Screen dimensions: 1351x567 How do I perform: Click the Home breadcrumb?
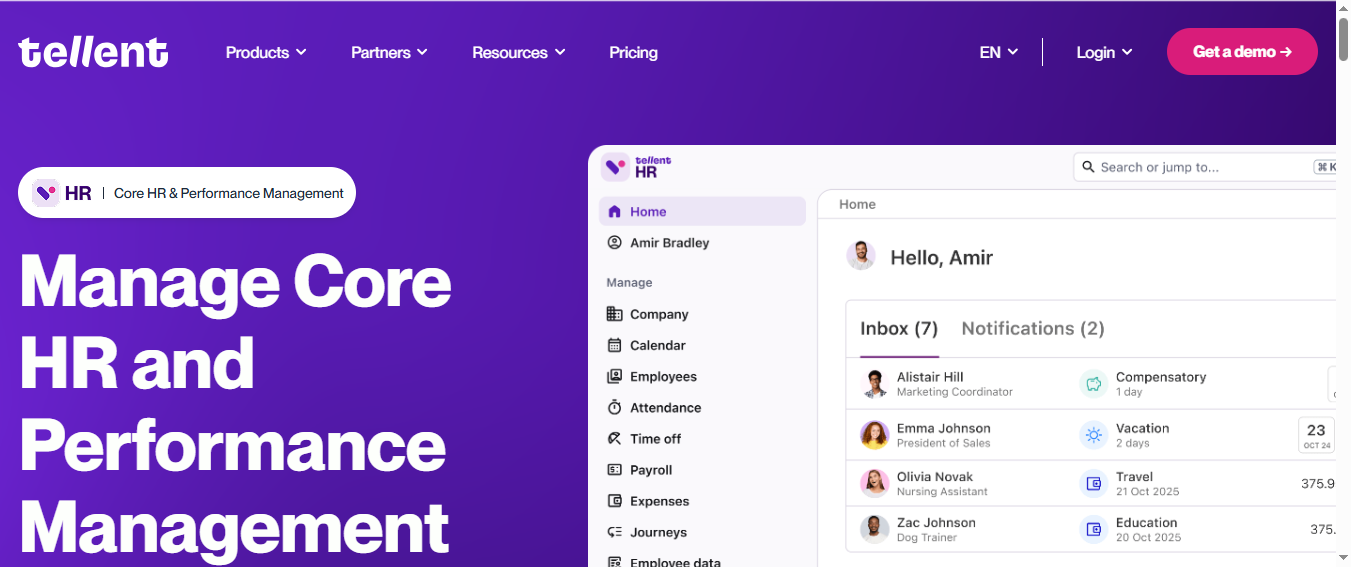click(x=857, y=204)
